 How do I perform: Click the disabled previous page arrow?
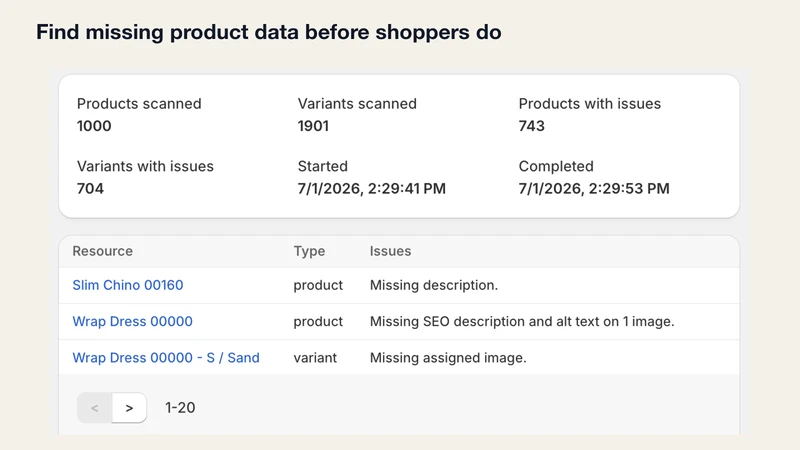tap(94, 408)
